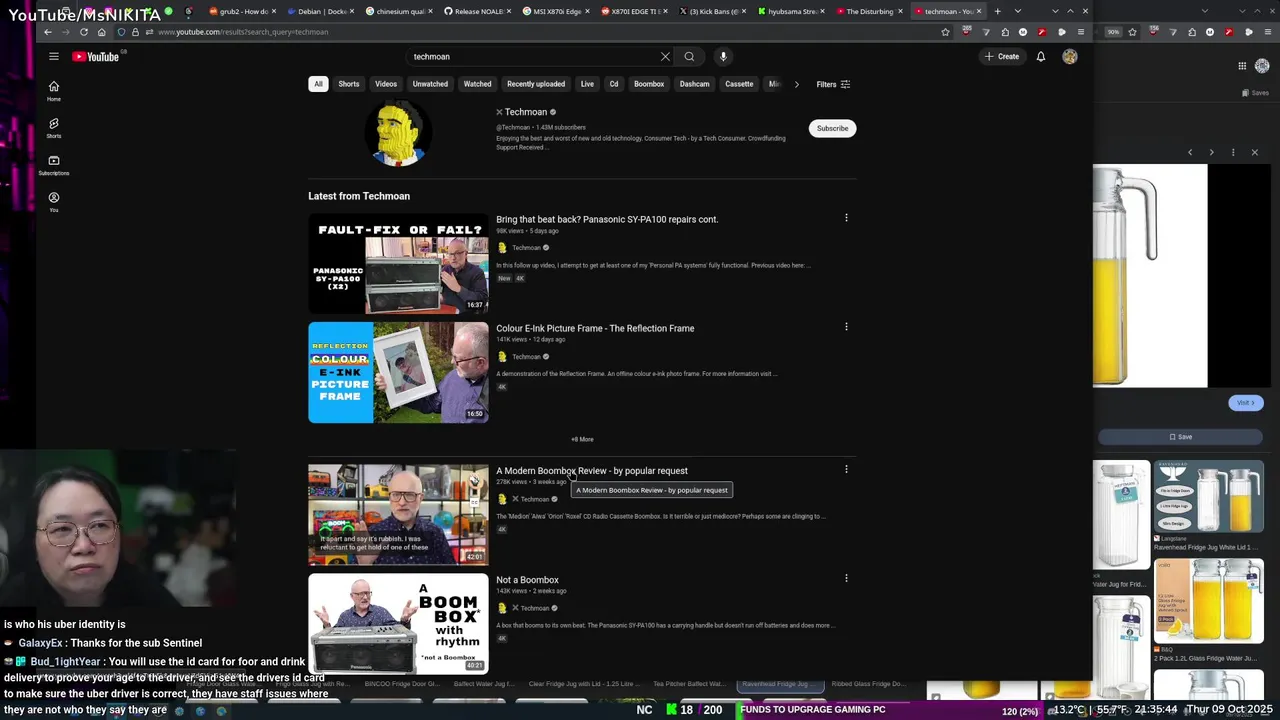Open the YouTube account avatar menu
The height and width of the screenshot is (720, 1280).
1070,57
